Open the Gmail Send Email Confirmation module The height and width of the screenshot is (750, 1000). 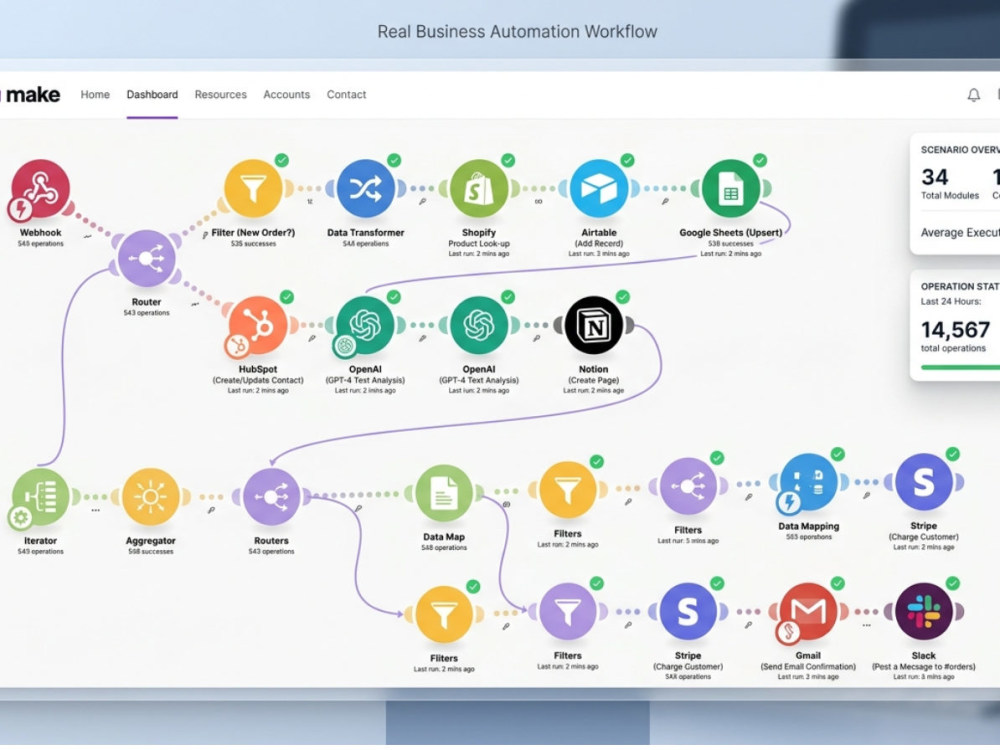point(809,612)
